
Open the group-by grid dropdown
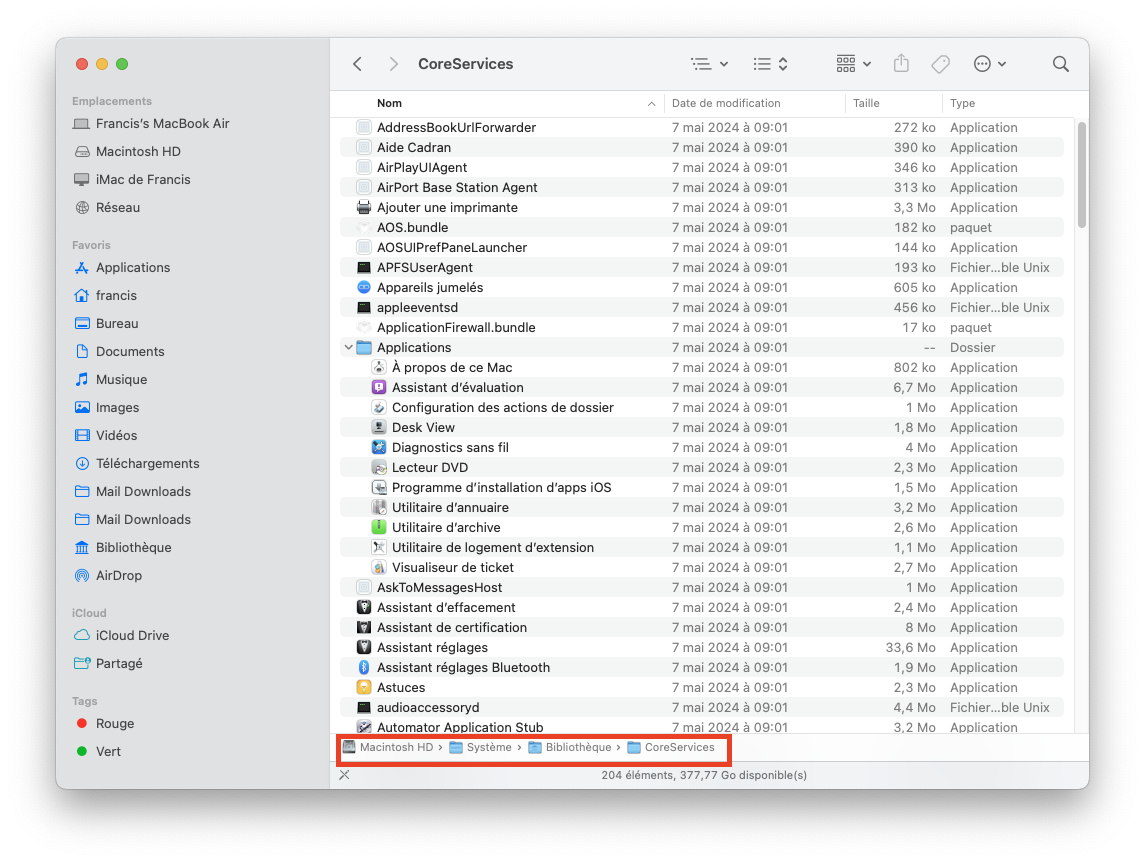point(854,64)
